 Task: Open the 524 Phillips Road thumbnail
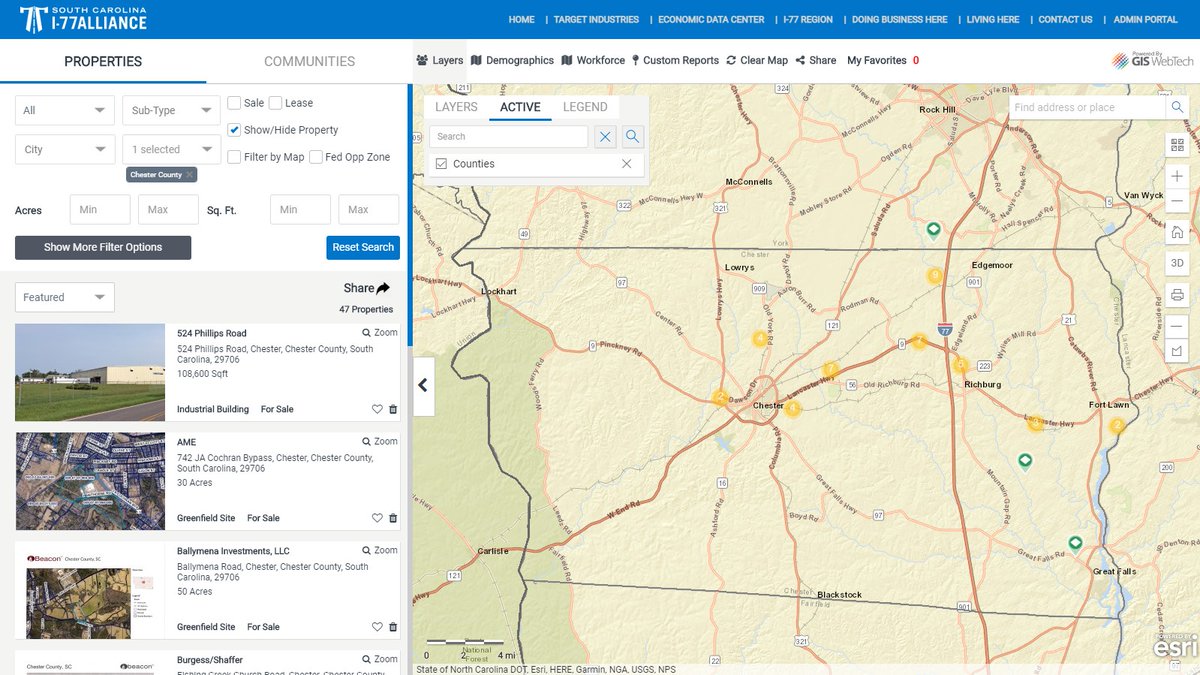(90, 372)
